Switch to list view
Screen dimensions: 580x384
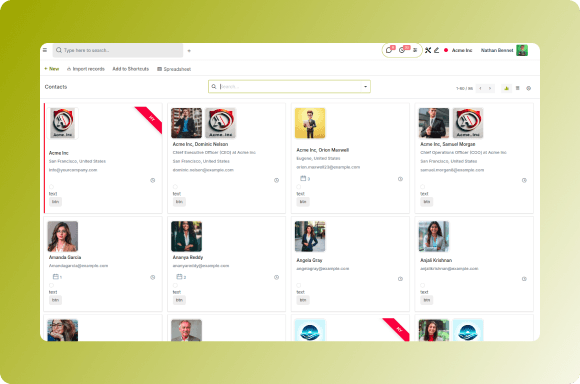(517, 88)
